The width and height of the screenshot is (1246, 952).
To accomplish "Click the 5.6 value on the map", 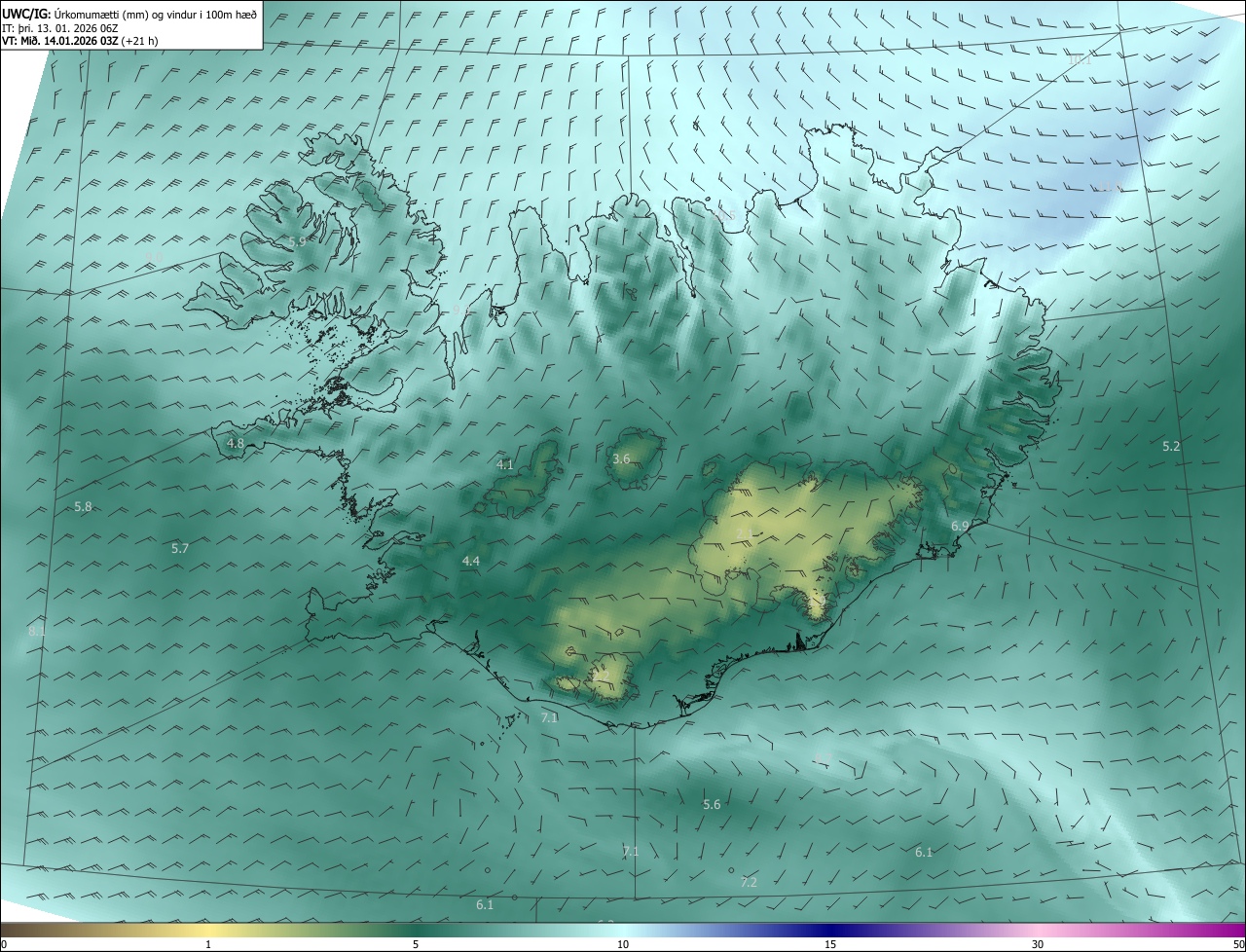I will point(712,804).
